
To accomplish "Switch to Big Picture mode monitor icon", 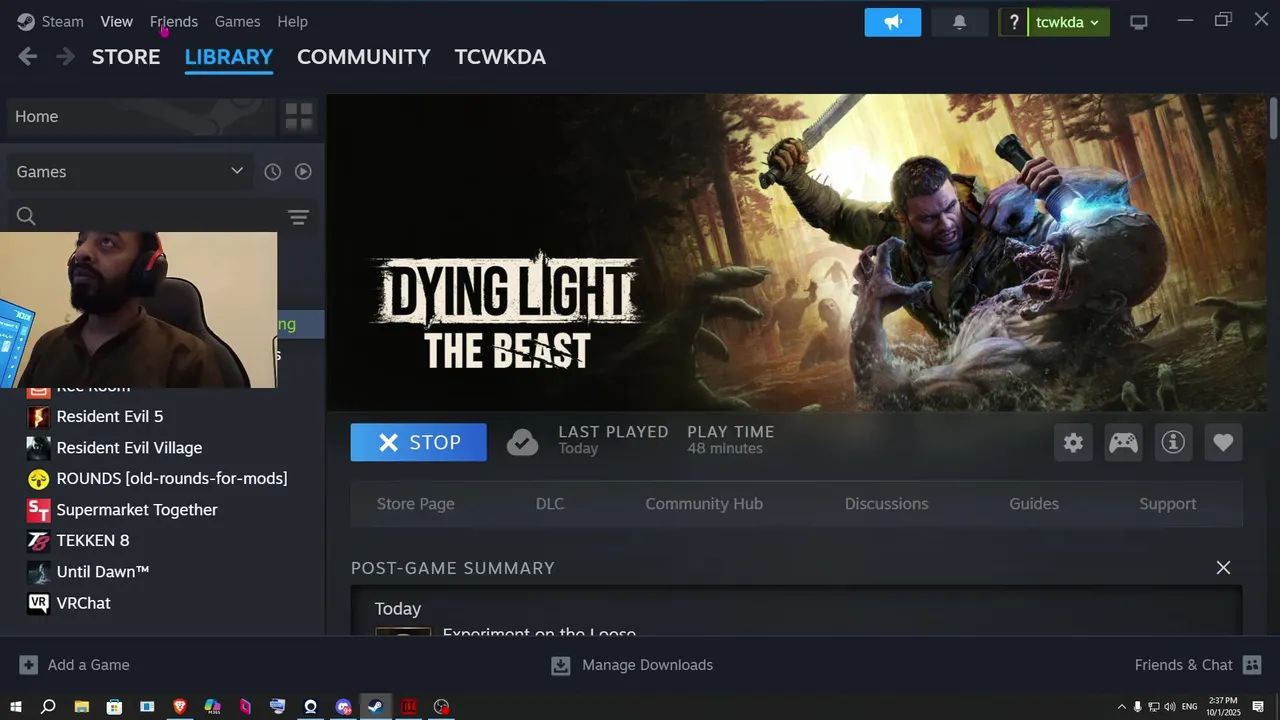I will [1139, 22].
